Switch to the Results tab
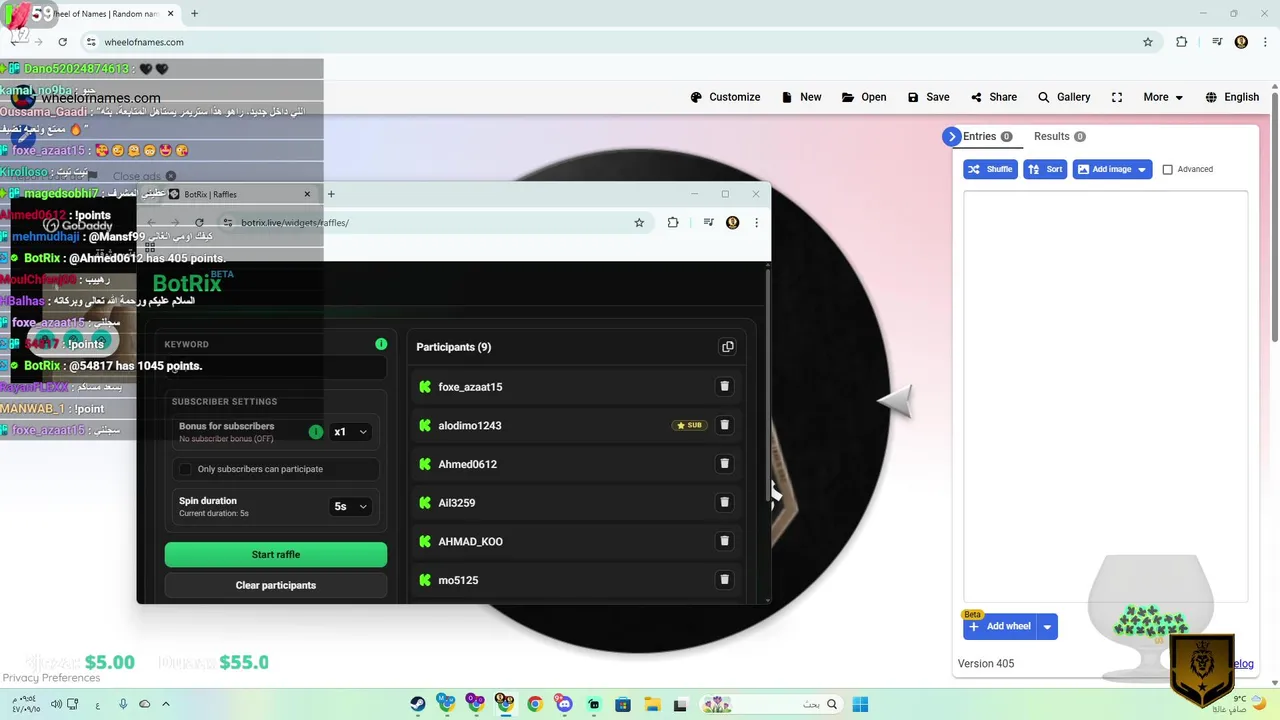Image resolution: width=1280 pixels, height=720 pixels. 1059,136
